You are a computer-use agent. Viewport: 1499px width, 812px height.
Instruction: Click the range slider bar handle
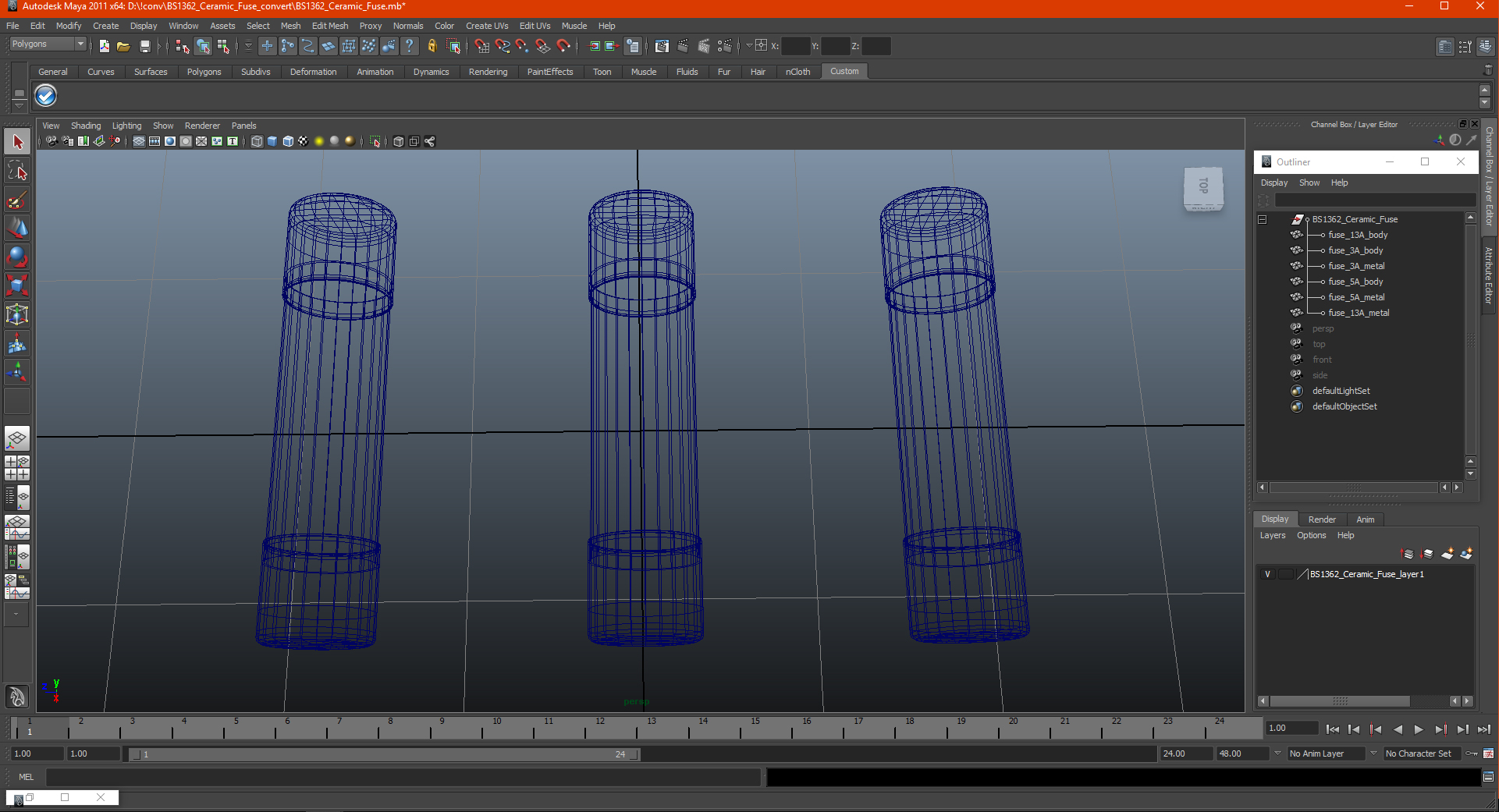click(386, 754)
